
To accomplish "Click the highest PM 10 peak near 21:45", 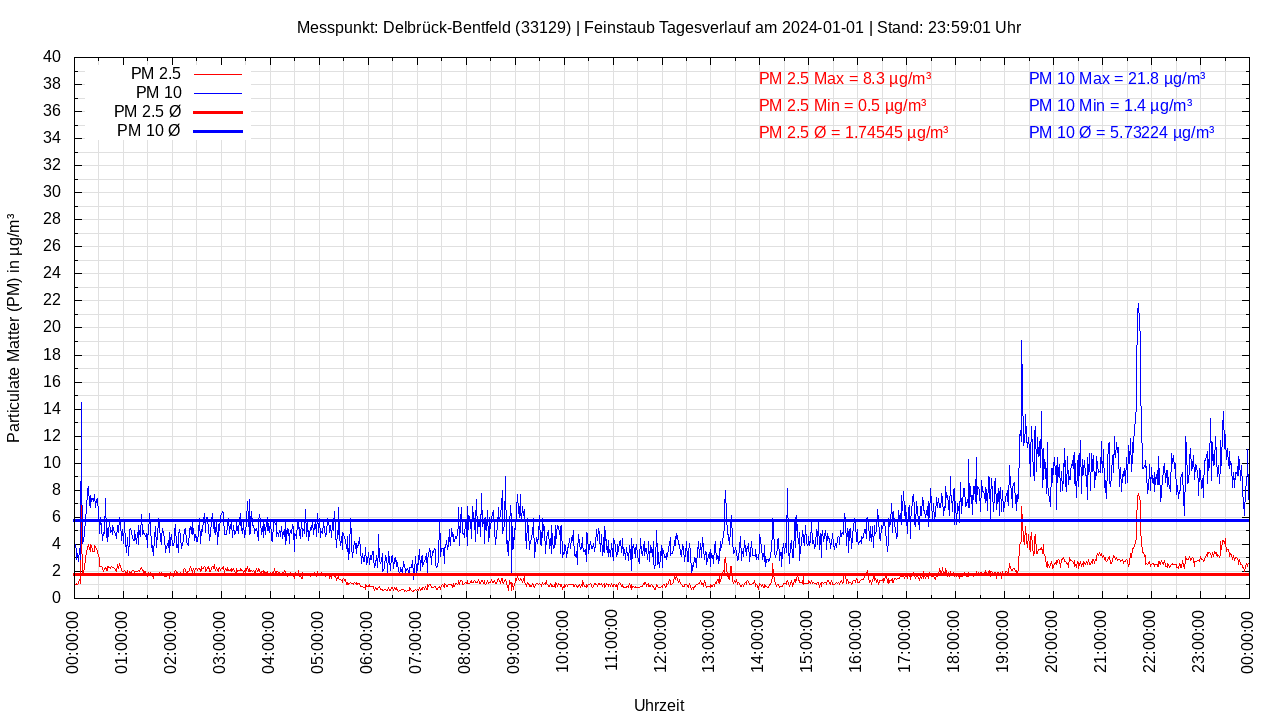I will click(x=1138, y=306).
